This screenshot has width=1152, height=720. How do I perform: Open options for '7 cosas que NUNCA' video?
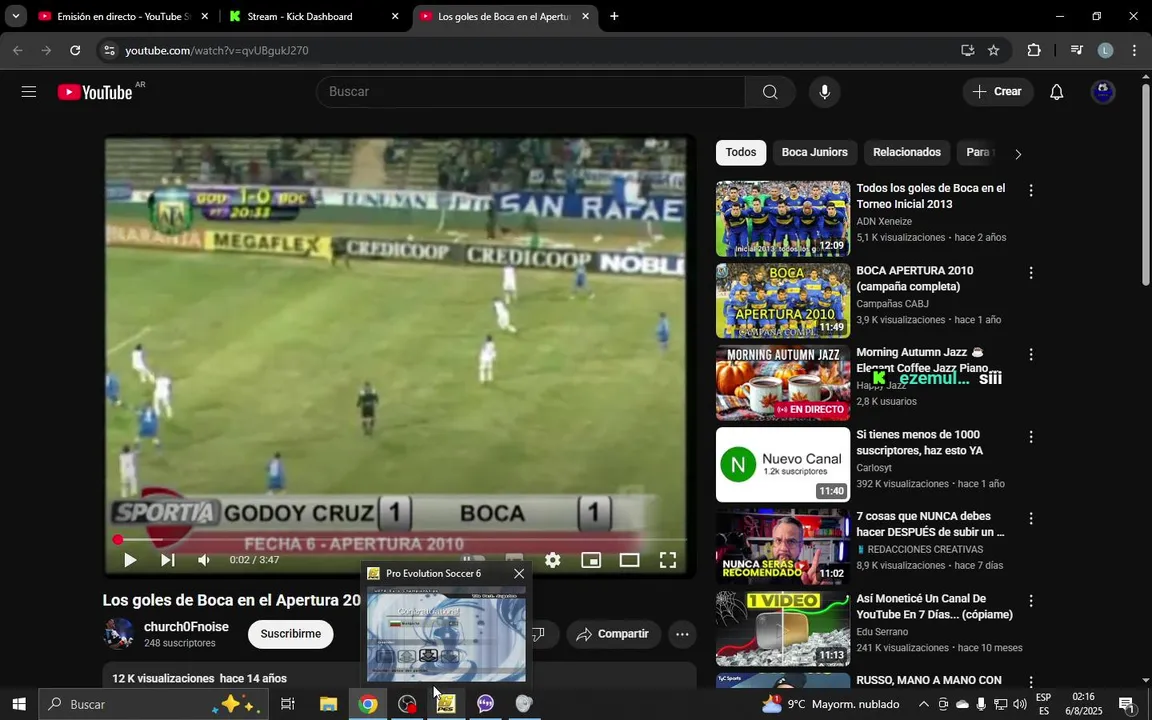pyautogui.click(x=1031, y=518)
